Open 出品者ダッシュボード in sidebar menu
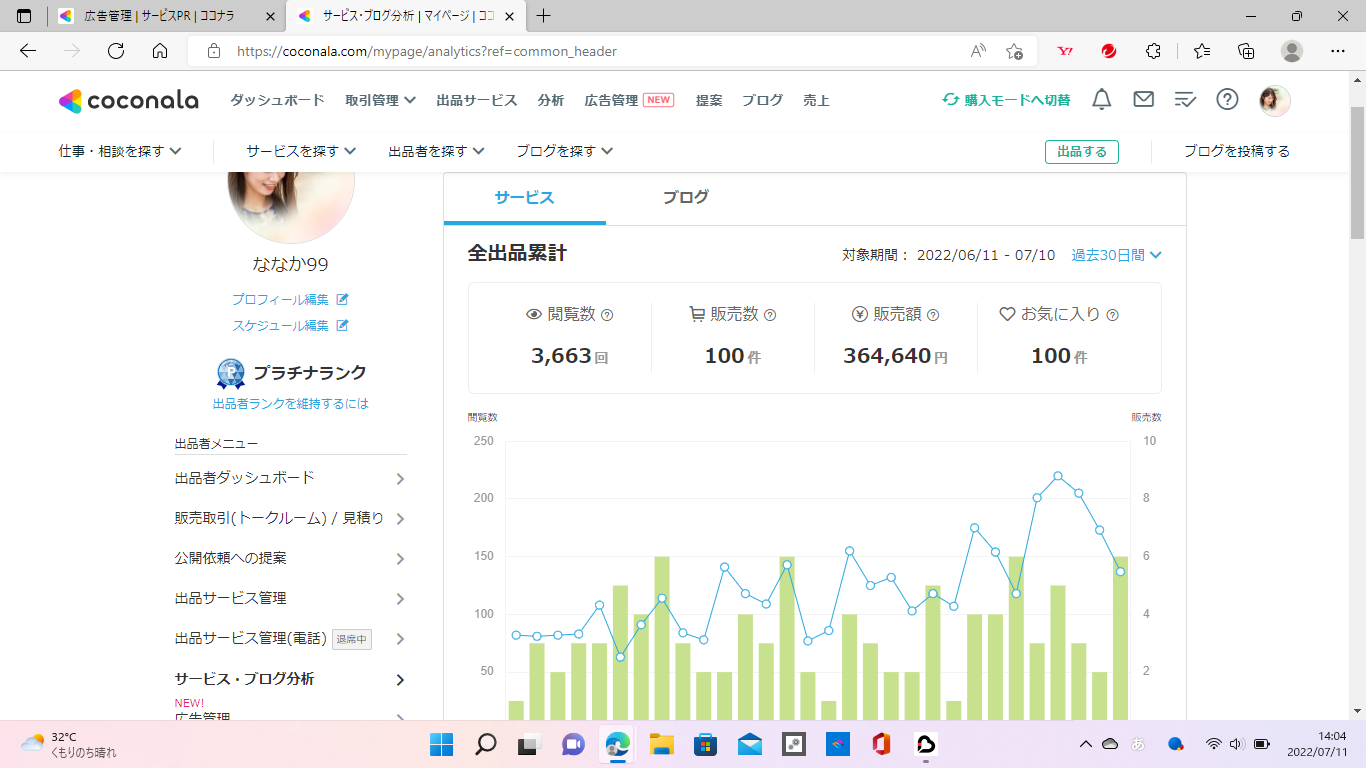This screenshot has height=768, width=1366. click(x=290, y=478)
